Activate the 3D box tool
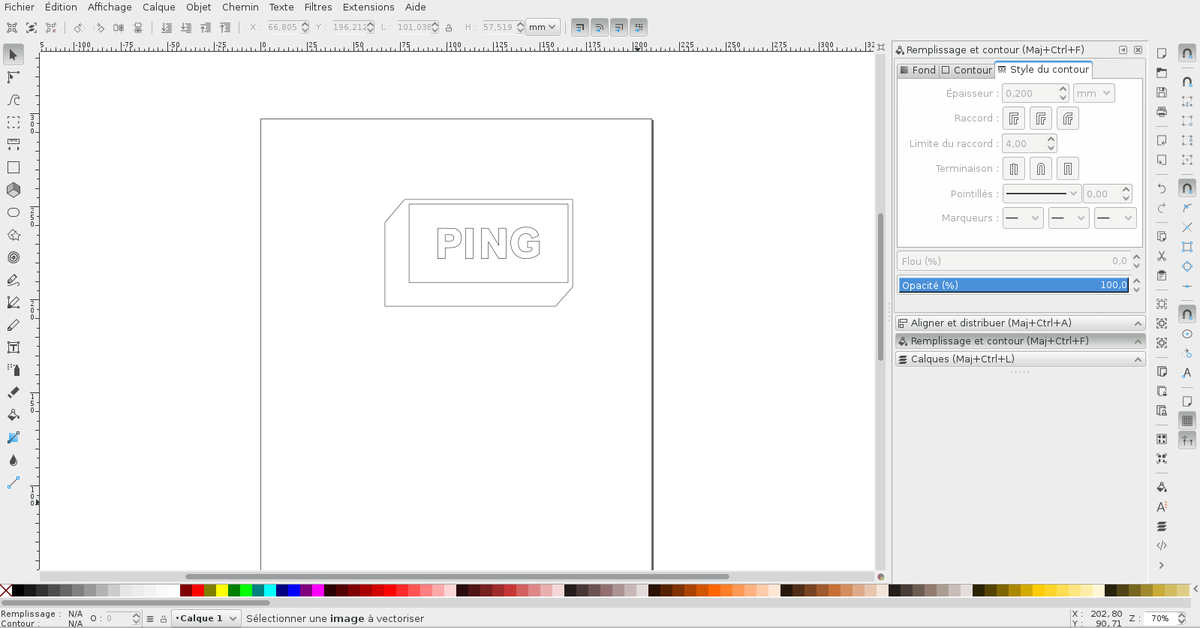The image size is (1200, 628). [x=13, y=190]
